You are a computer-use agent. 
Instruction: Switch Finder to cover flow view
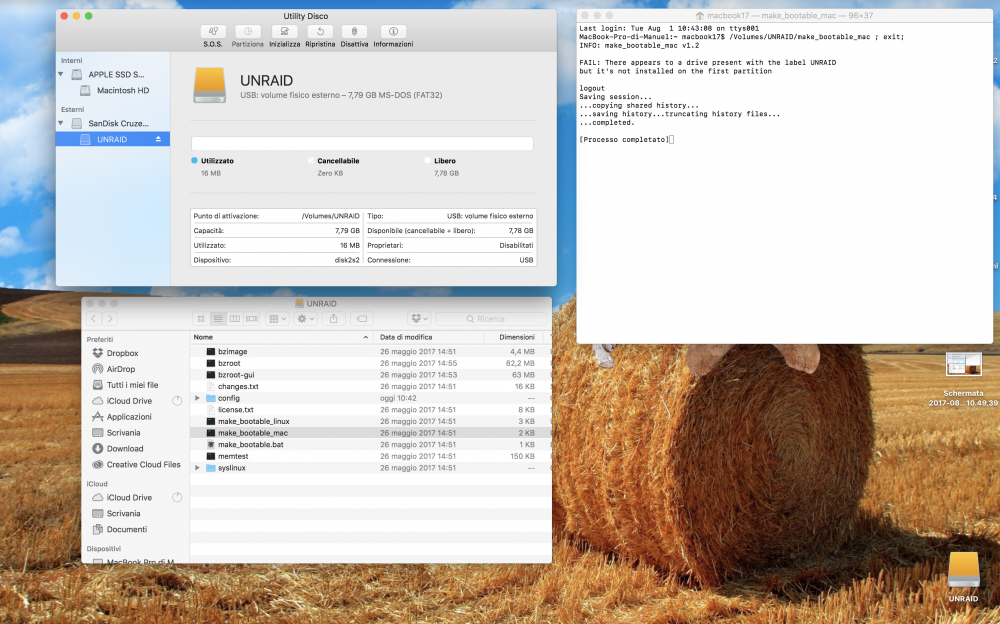(252, 318)
